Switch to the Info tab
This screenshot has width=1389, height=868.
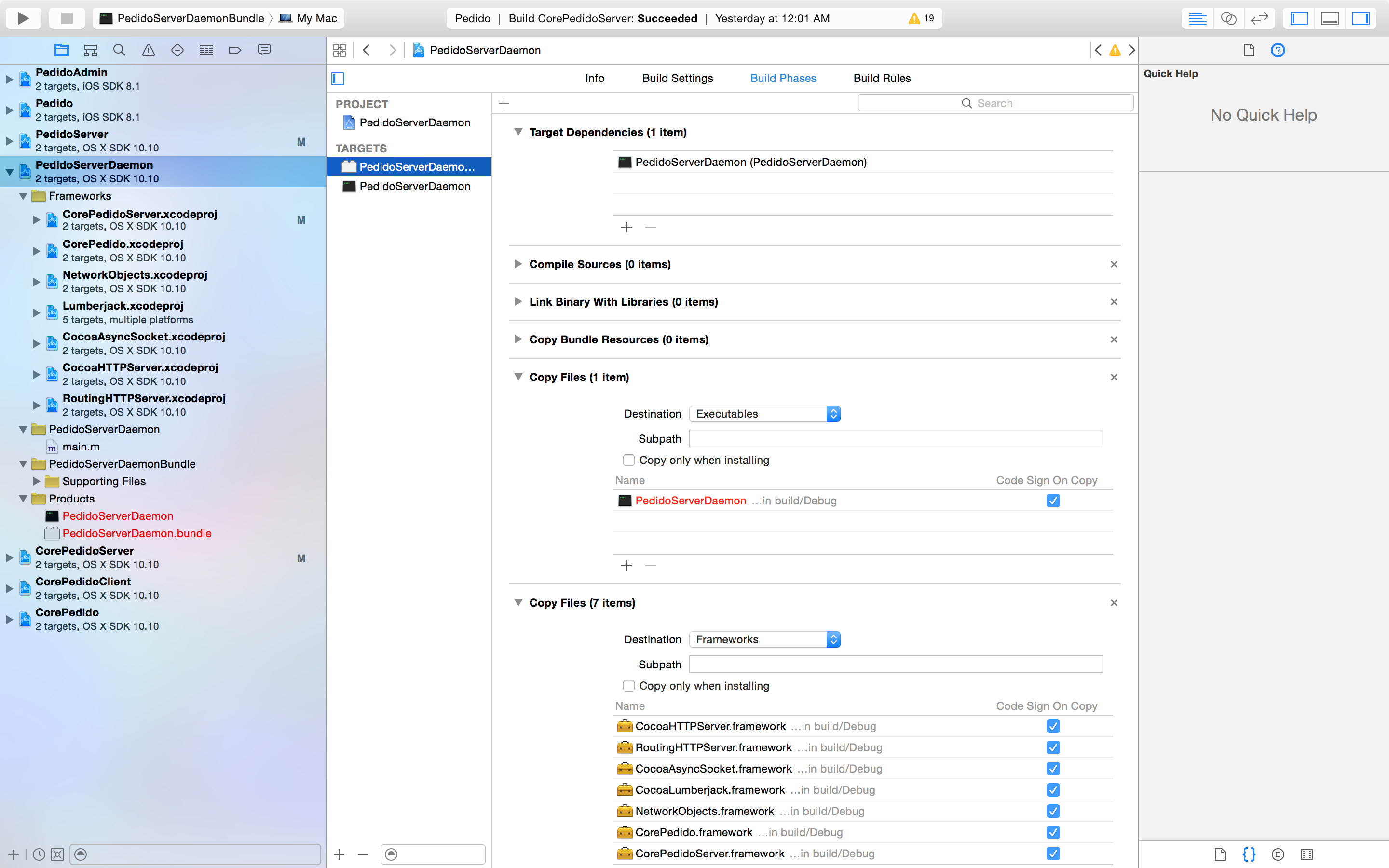[x=595, y=78]
